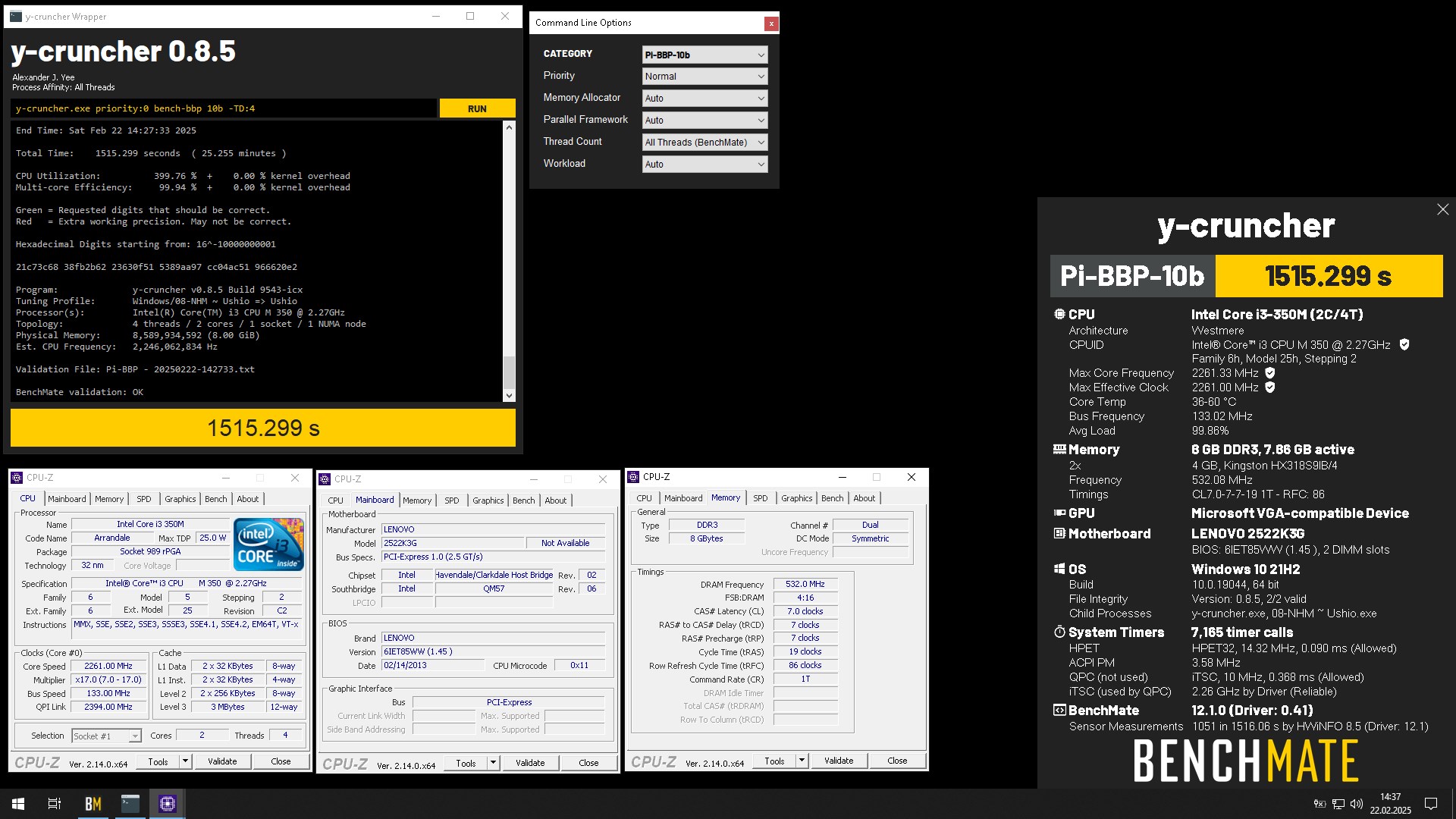The image size is (1456, 819).
Task: Click the y-cruncher output scrollbar thumb
Action: pos(509,372)
